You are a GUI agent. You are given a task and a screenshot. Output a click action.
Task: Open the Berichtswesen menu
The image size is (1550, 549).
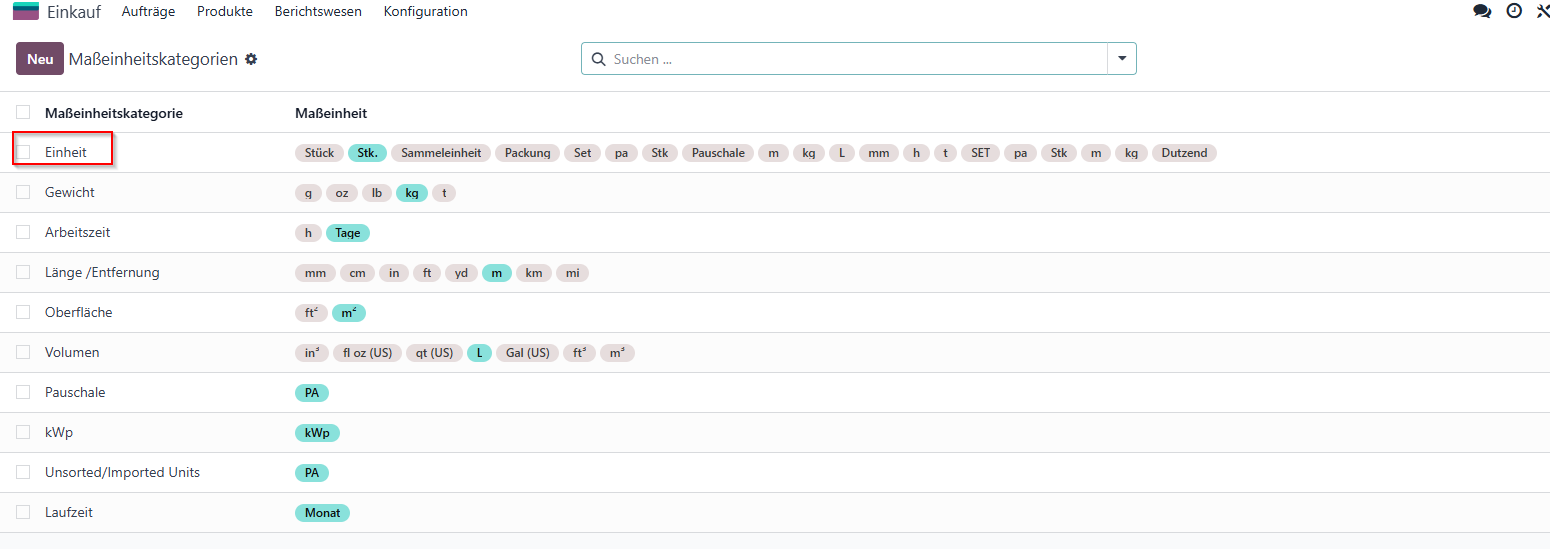pyautogui.click(x=318, y=11)
